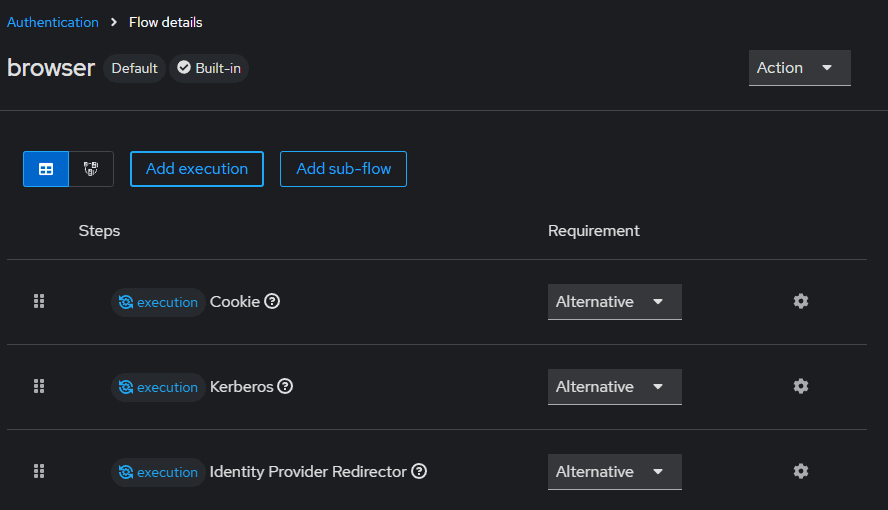The width and height of the screenshot is (888, 510).
Task: Click the Default label badge
Action: point(134,68)
